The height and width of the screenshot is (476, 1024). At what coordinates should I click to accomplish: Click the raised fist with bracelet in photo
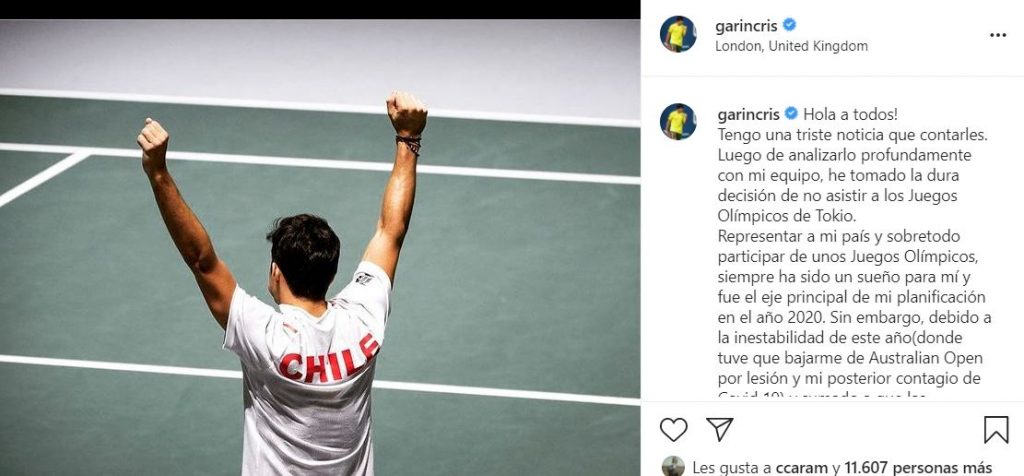406,119
